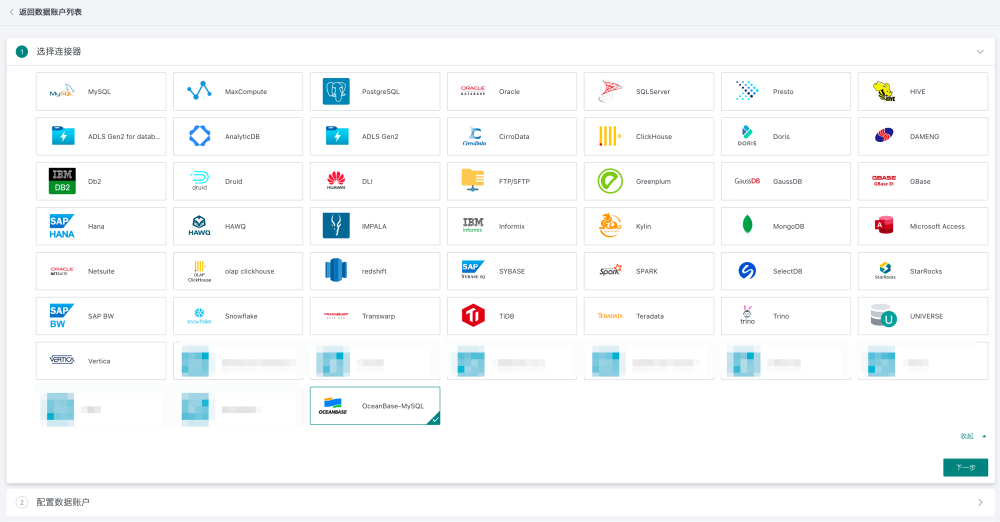The image size is (1000, 522).
Task: Choose the StarRocks connector label
Action: pyautogui.click(x=925, y=271)
